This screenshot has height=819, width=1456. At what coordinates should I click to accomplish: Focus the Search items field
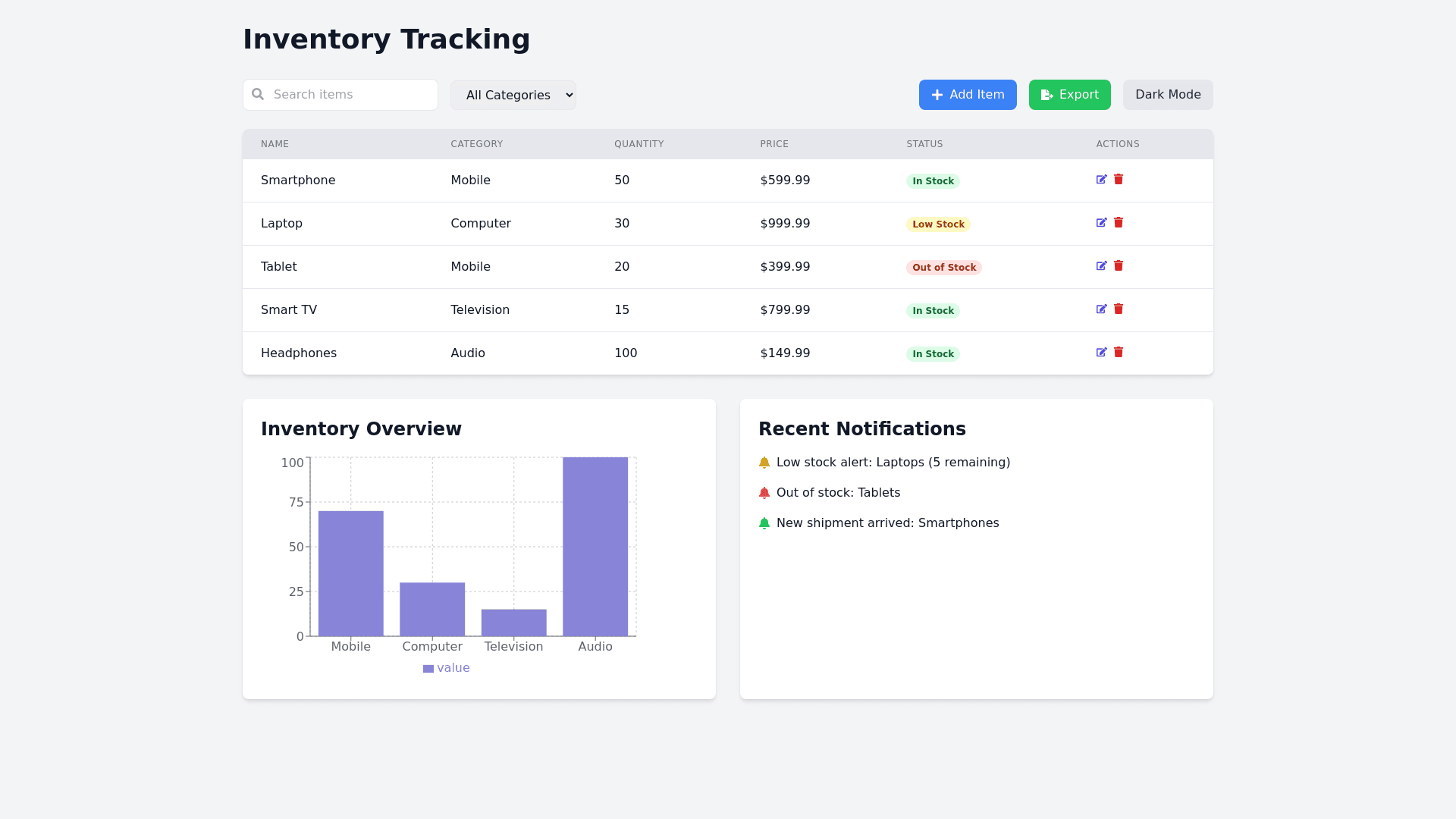(x=349, y=95)
